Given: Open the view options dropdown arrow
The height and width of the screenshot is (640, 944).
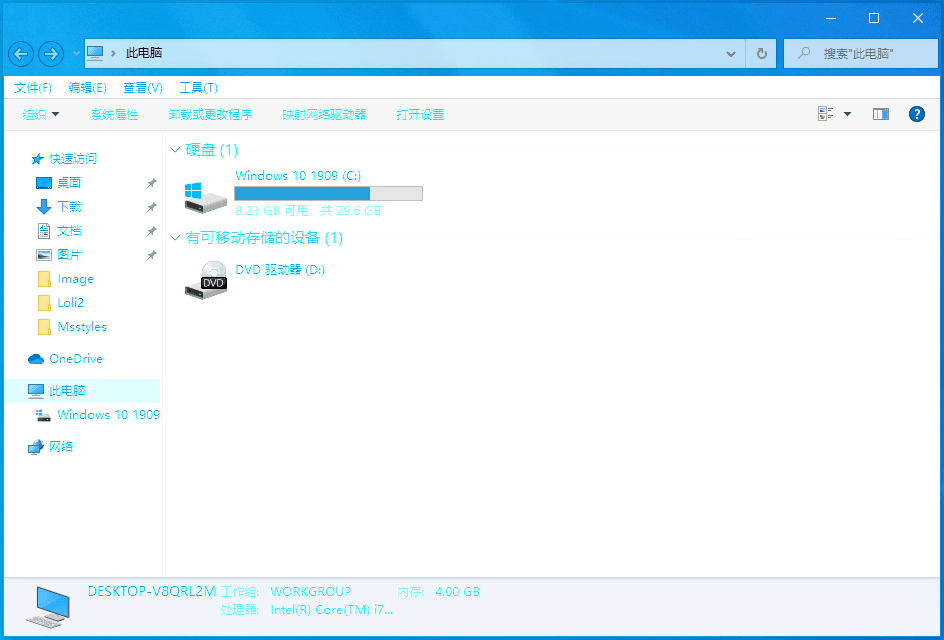Looking at the screenshot, I should tap(847, 114).
